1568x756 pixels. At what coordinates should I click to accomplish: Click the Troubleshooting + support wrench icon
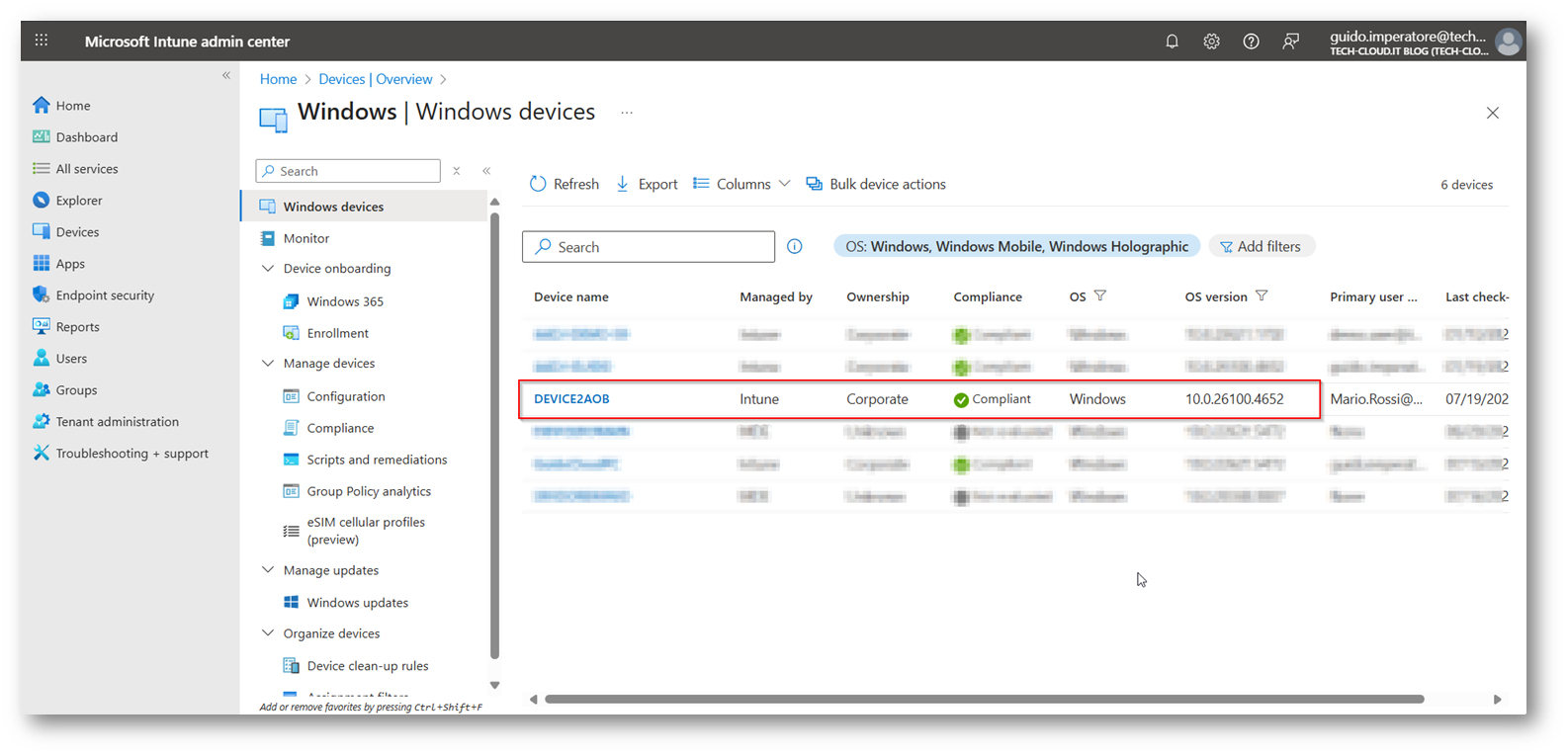point(41,453)
